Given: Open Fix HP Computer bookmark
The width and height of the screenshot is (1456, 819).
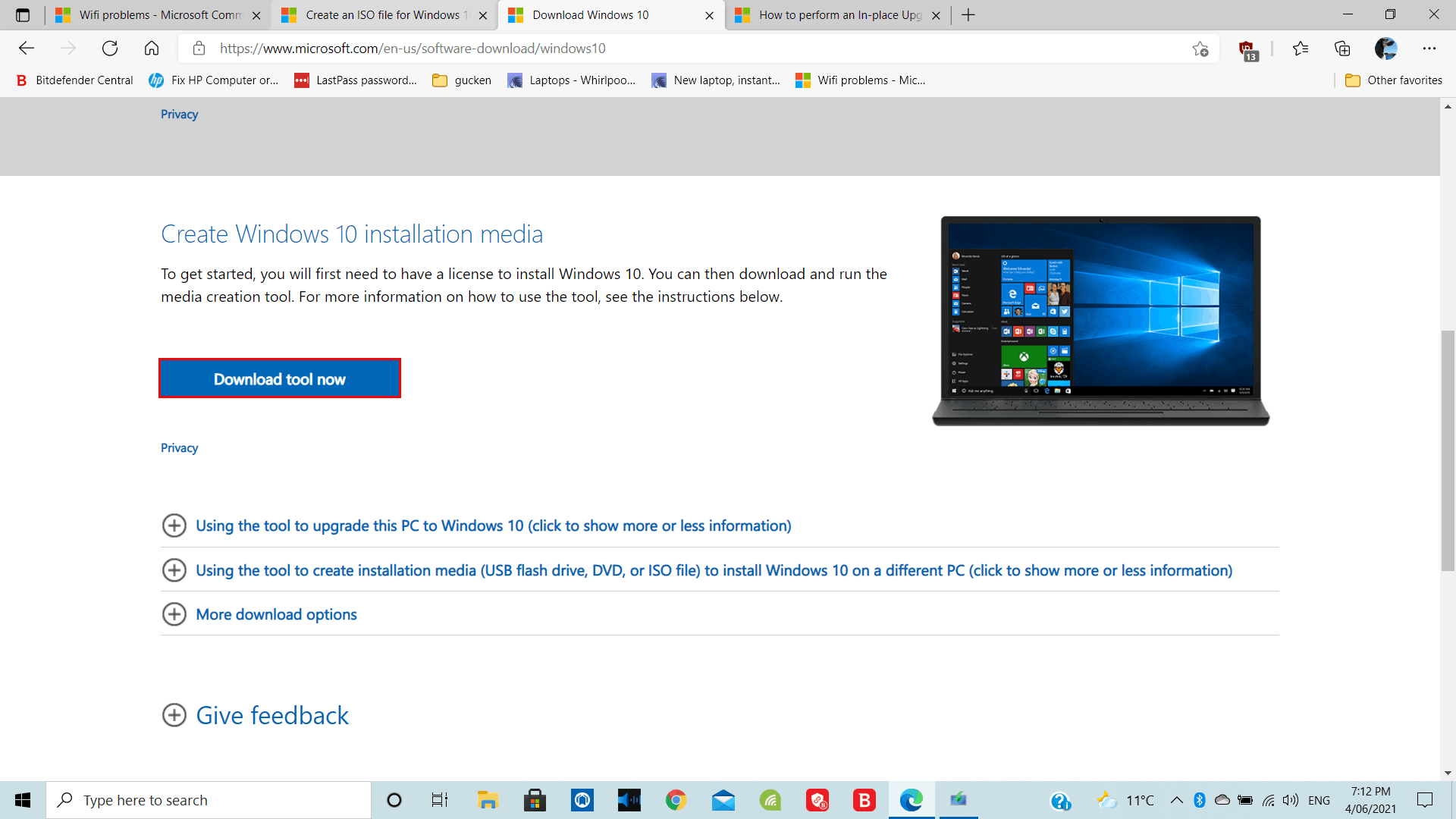Looking at the screenshot, I should point(214,80).
